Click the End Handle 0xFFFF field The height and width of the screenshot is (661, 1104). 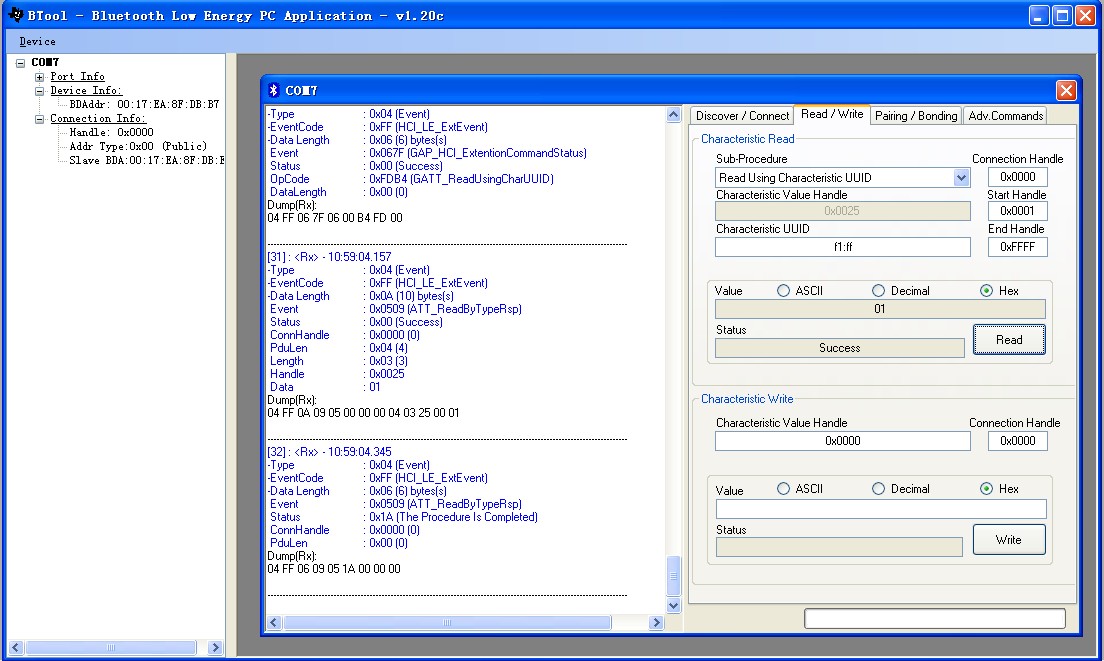click(x=1017, y=247)
